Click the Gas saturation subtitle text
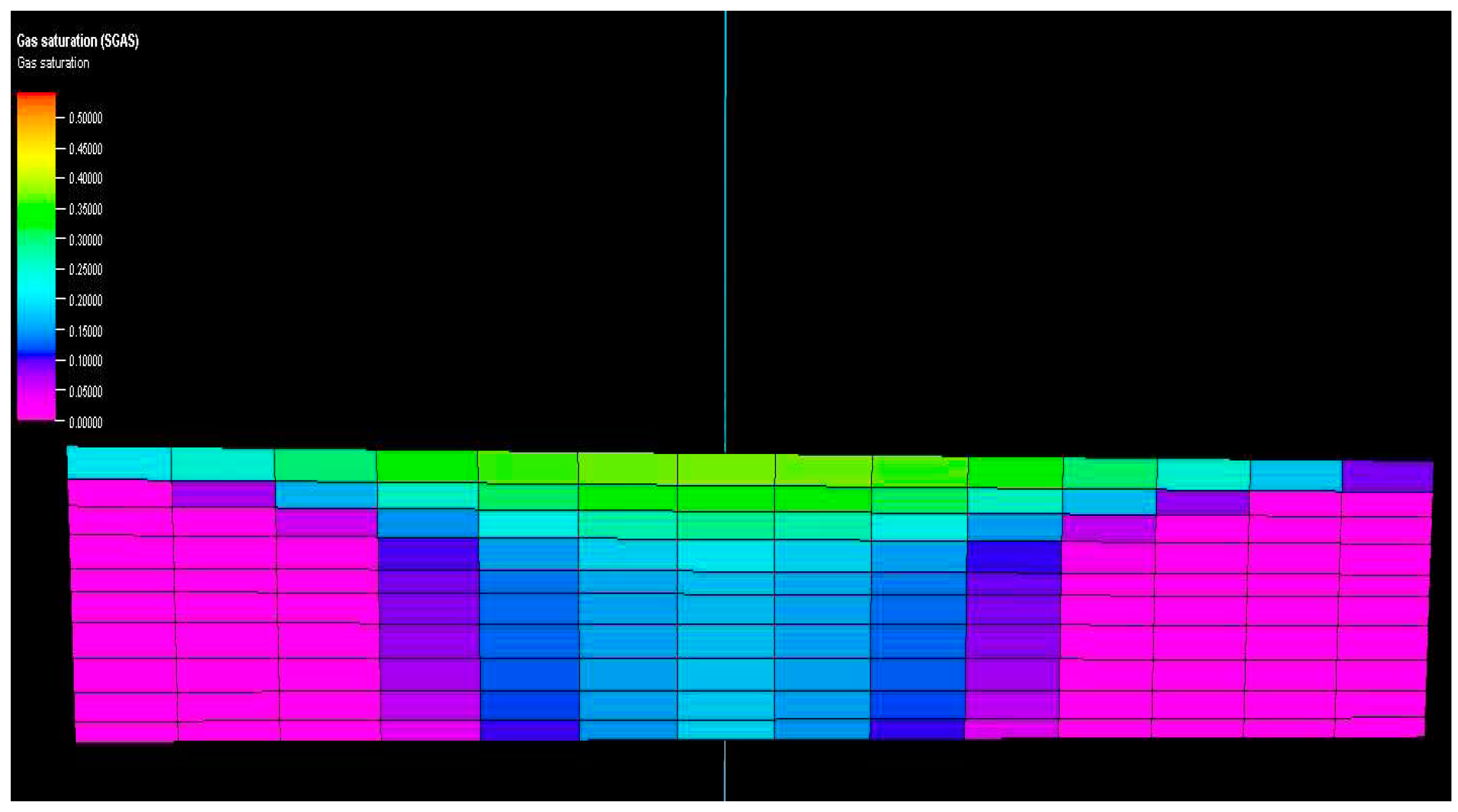This screenshot has width=1458, height=812. coord(52,63)
